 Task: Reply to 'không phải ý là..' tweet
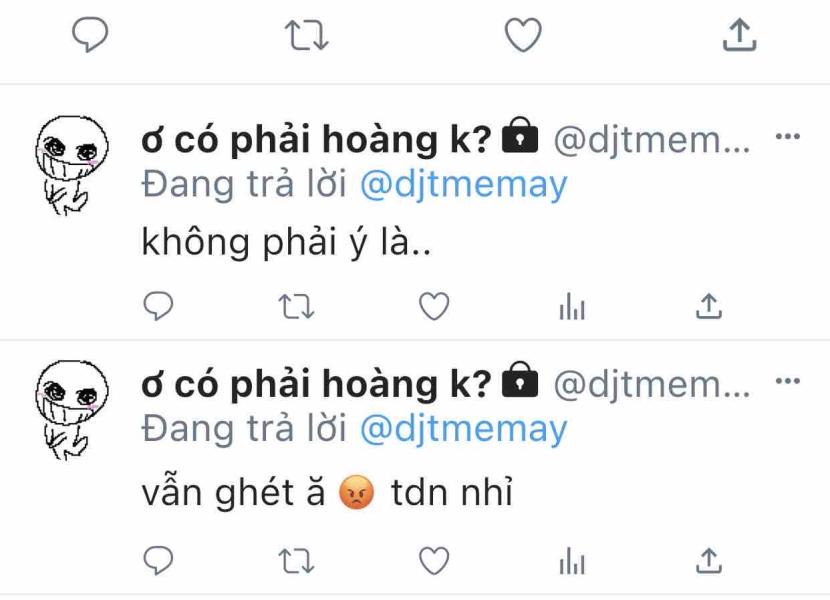158,306
